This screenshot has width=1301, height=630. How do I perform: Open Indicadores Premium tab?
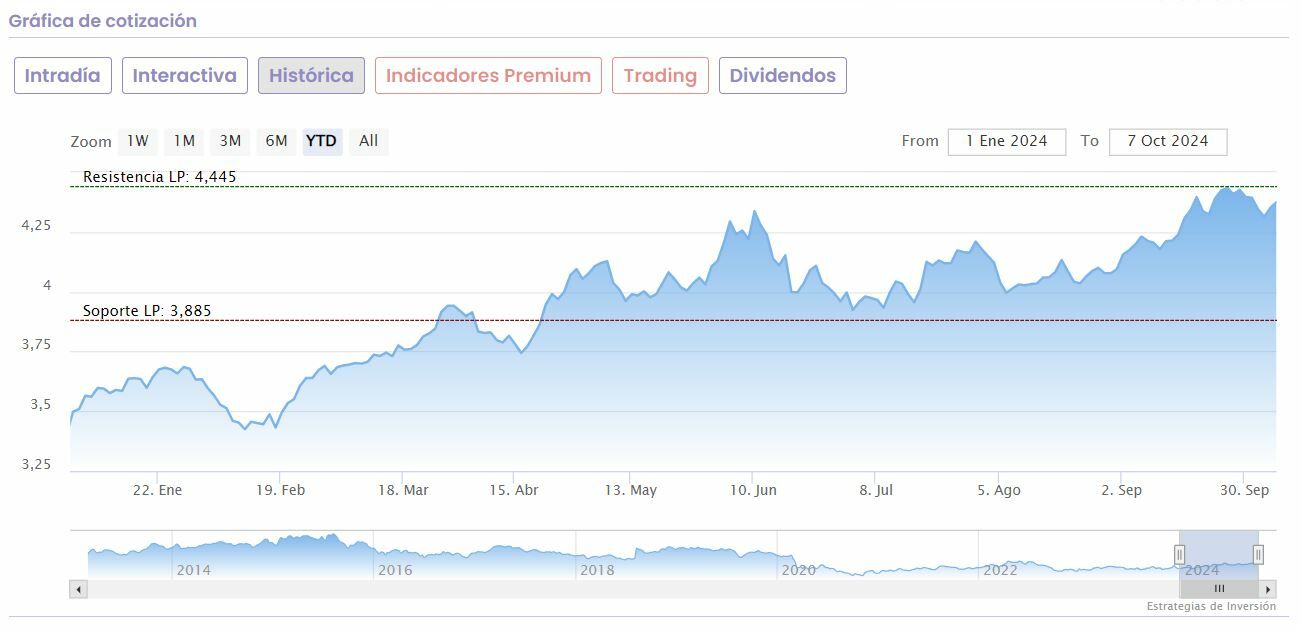488,76
